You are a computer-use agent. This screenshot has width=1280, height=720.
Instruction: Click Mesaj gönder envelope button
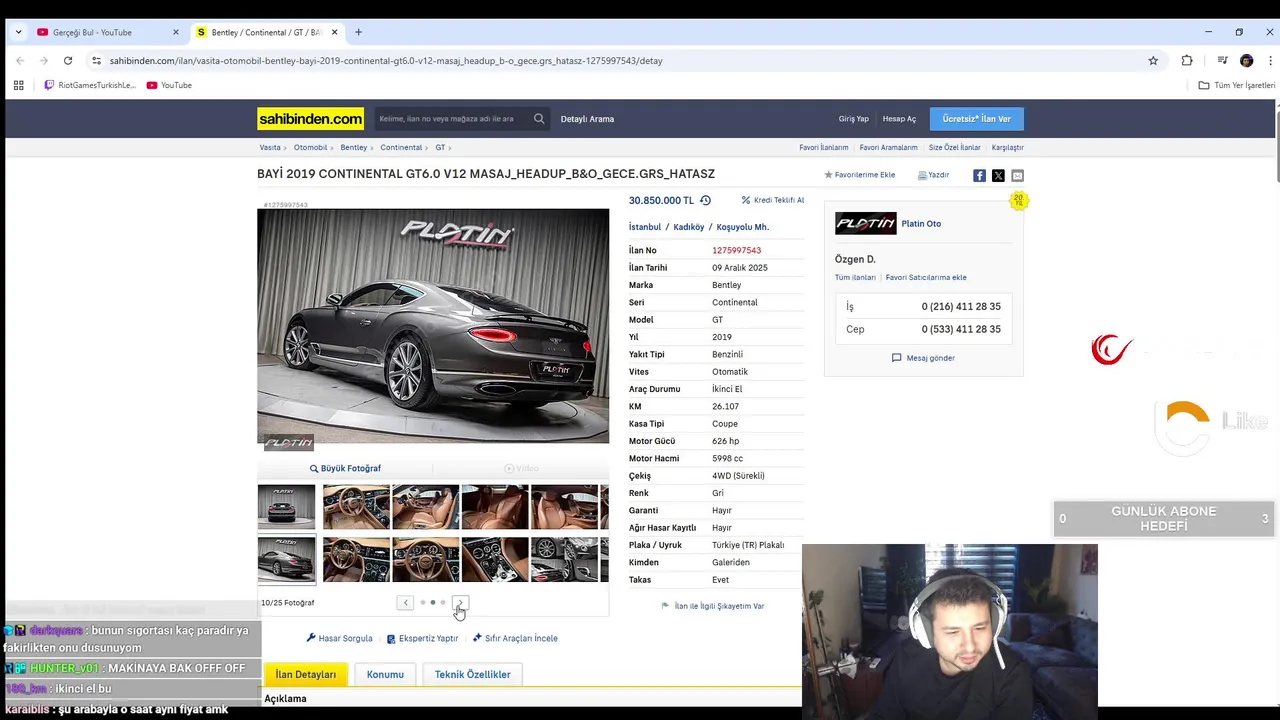(923, 358)
